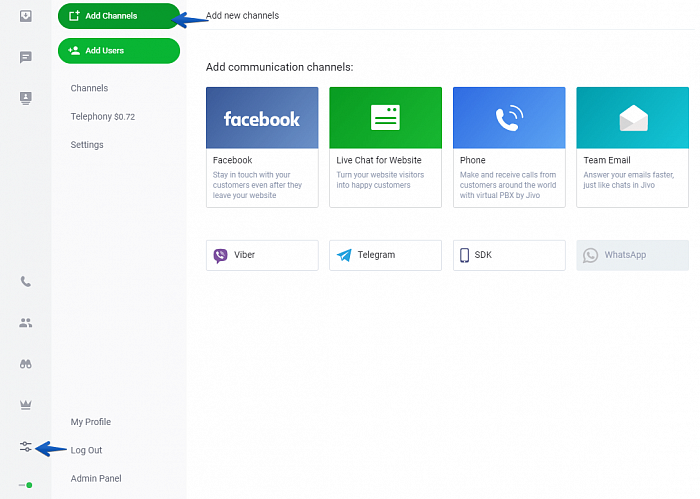Click the Viber purple logo icon
Image resolution: width=700 pixels, height=499 pixels.
(x=220, y=255)
